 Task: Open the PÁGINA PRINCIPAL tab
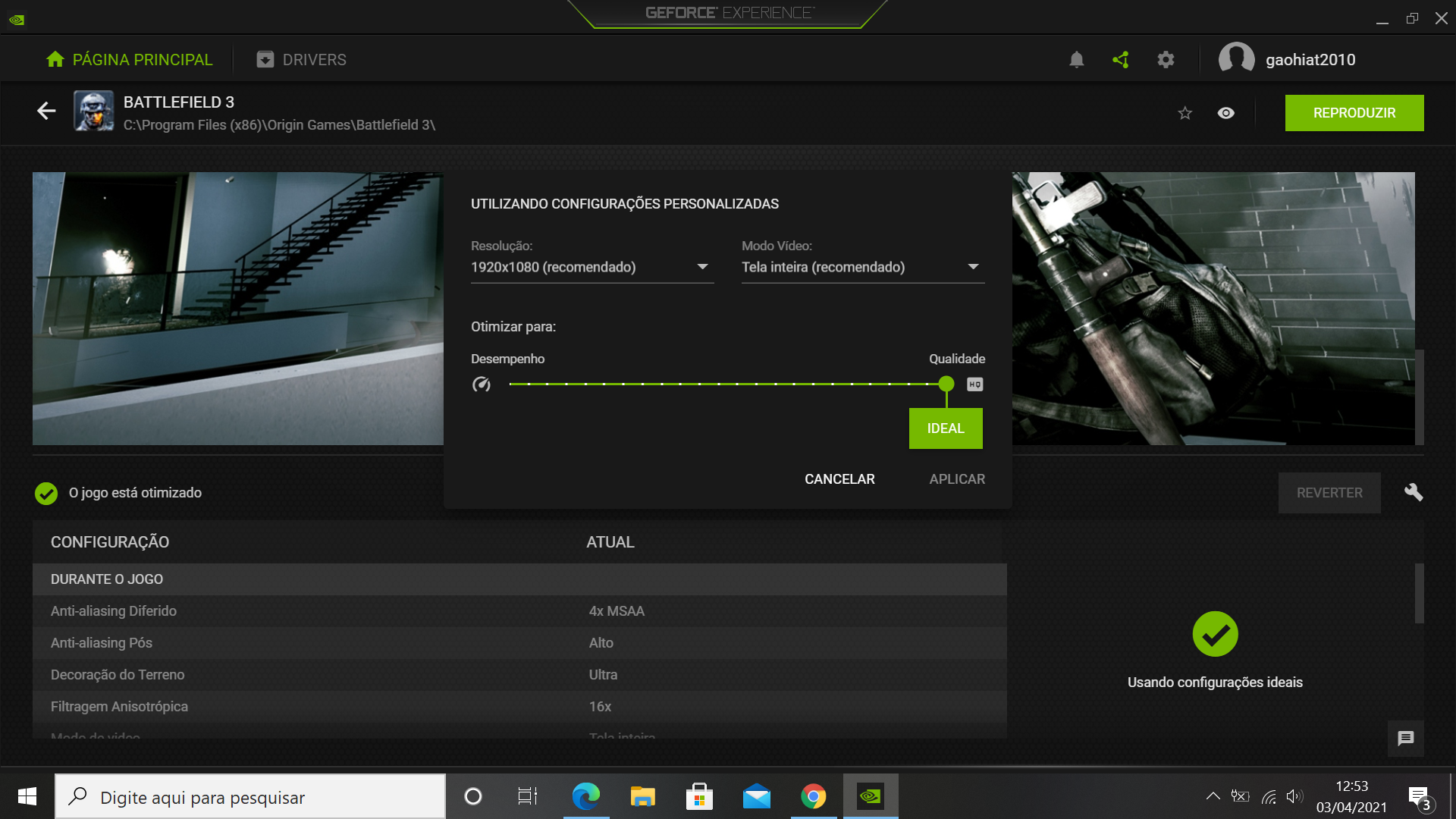pos(129,59)
